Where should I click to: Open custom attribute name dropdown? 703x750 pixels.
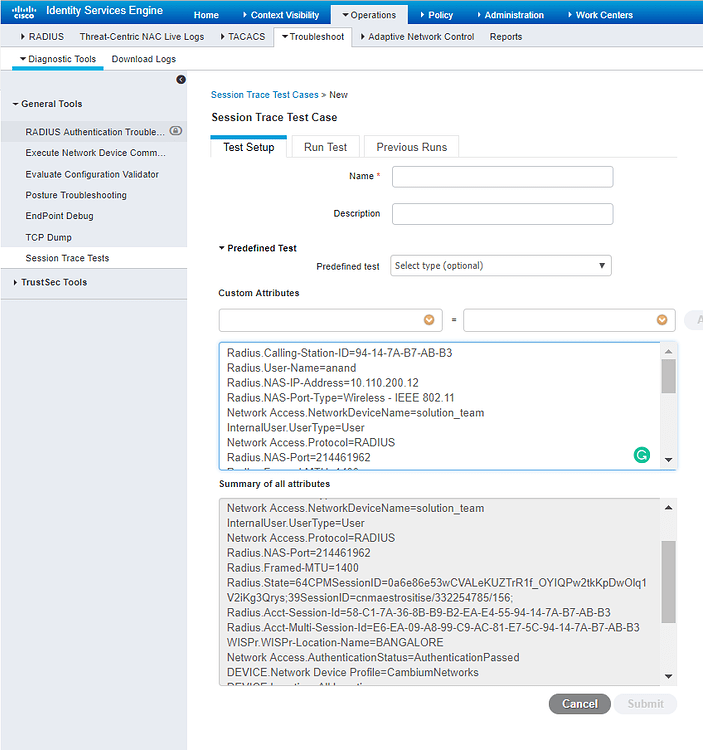[x=429, y=320]
